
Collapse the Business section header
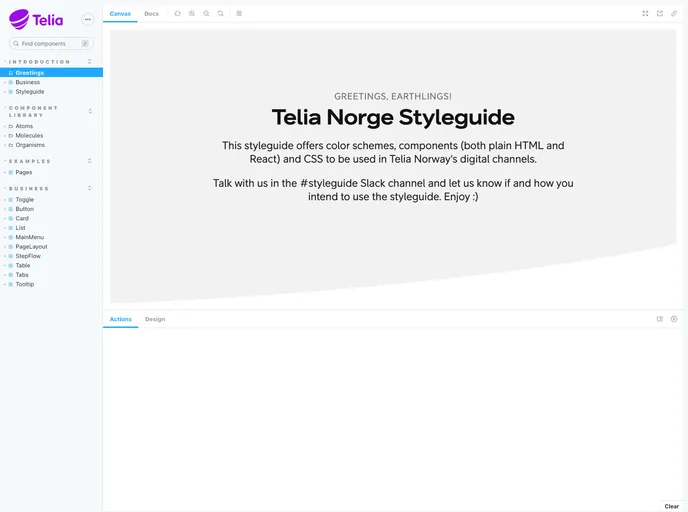(x=29, y=189)
